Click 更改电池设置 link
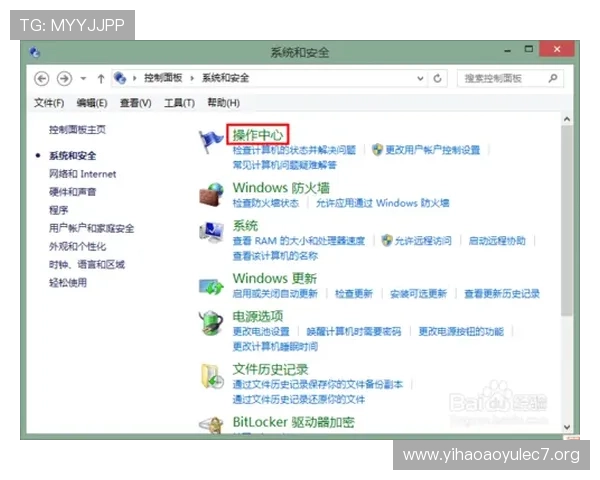The image size is (600, 480). point(261,331)
